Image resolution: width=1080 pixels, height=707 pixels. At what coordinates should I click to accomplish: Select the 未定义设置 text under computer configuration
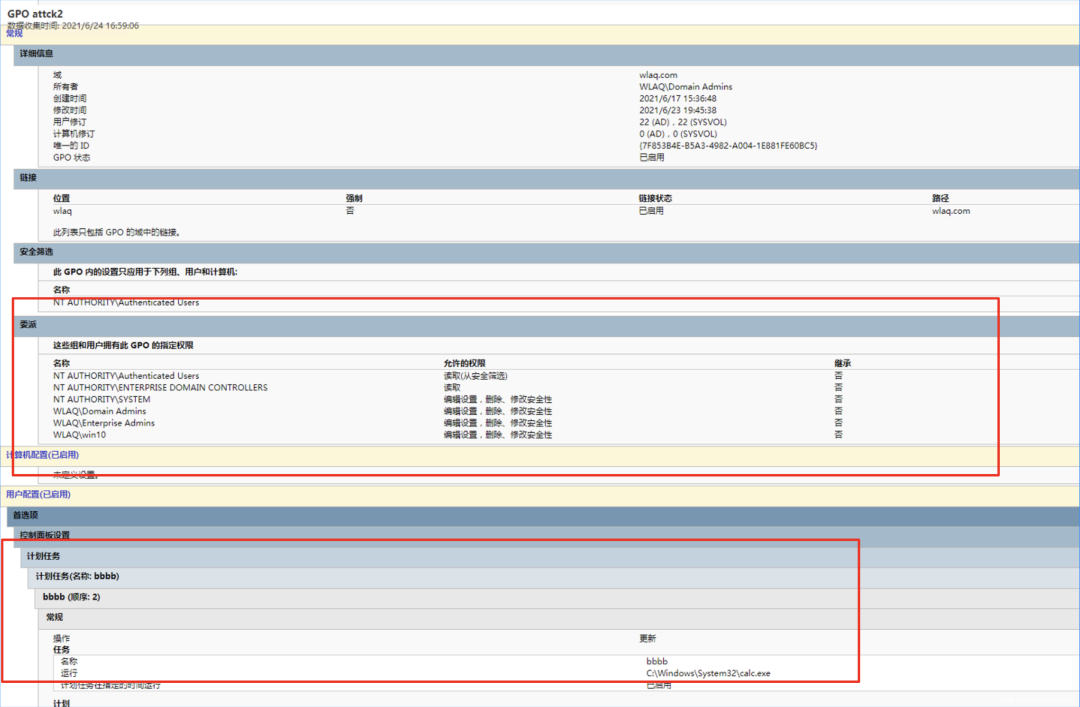[x=76, y=475]
